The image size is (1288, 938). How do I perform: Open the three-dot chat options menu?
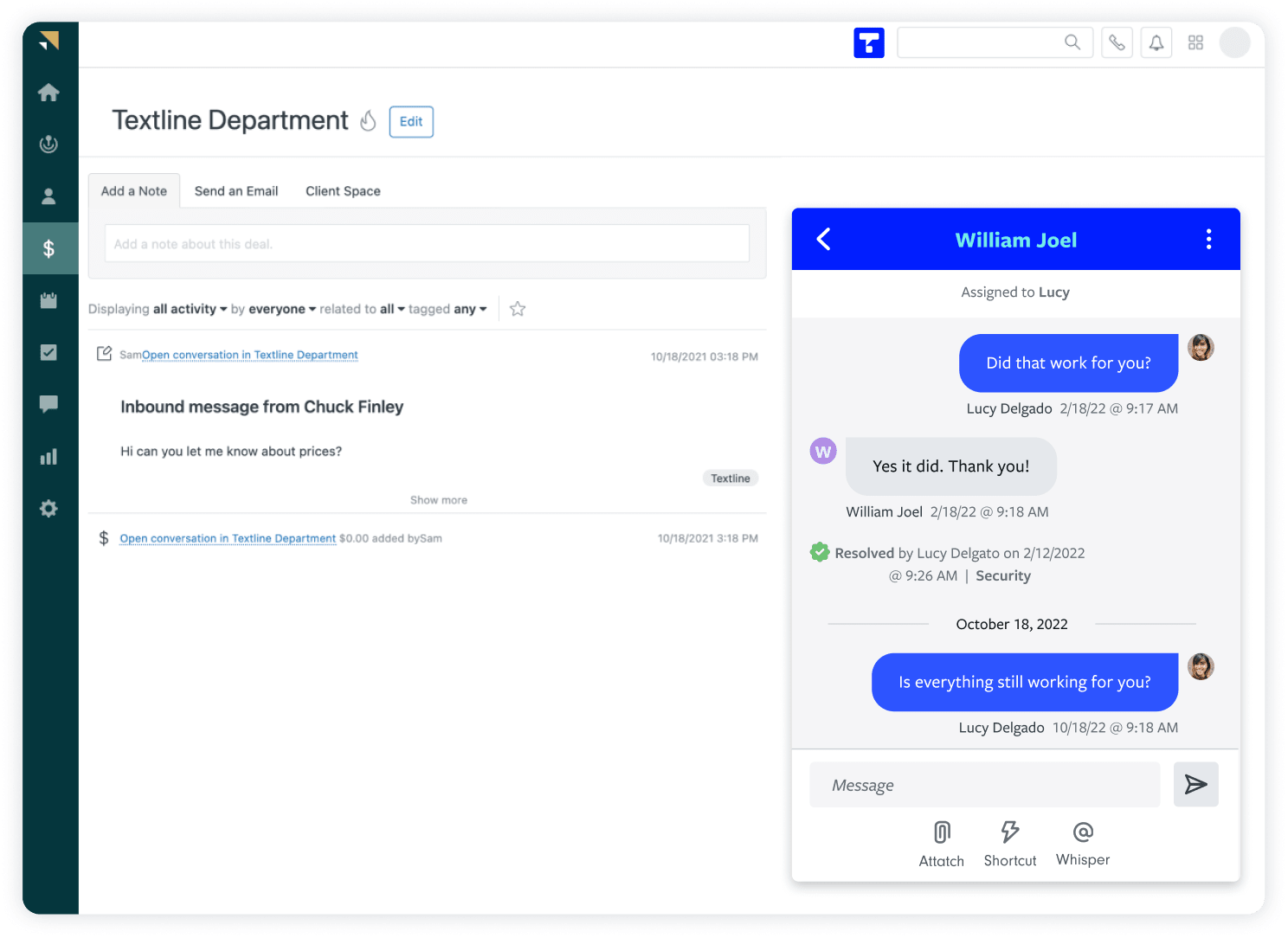click(x=1209, y=239)
